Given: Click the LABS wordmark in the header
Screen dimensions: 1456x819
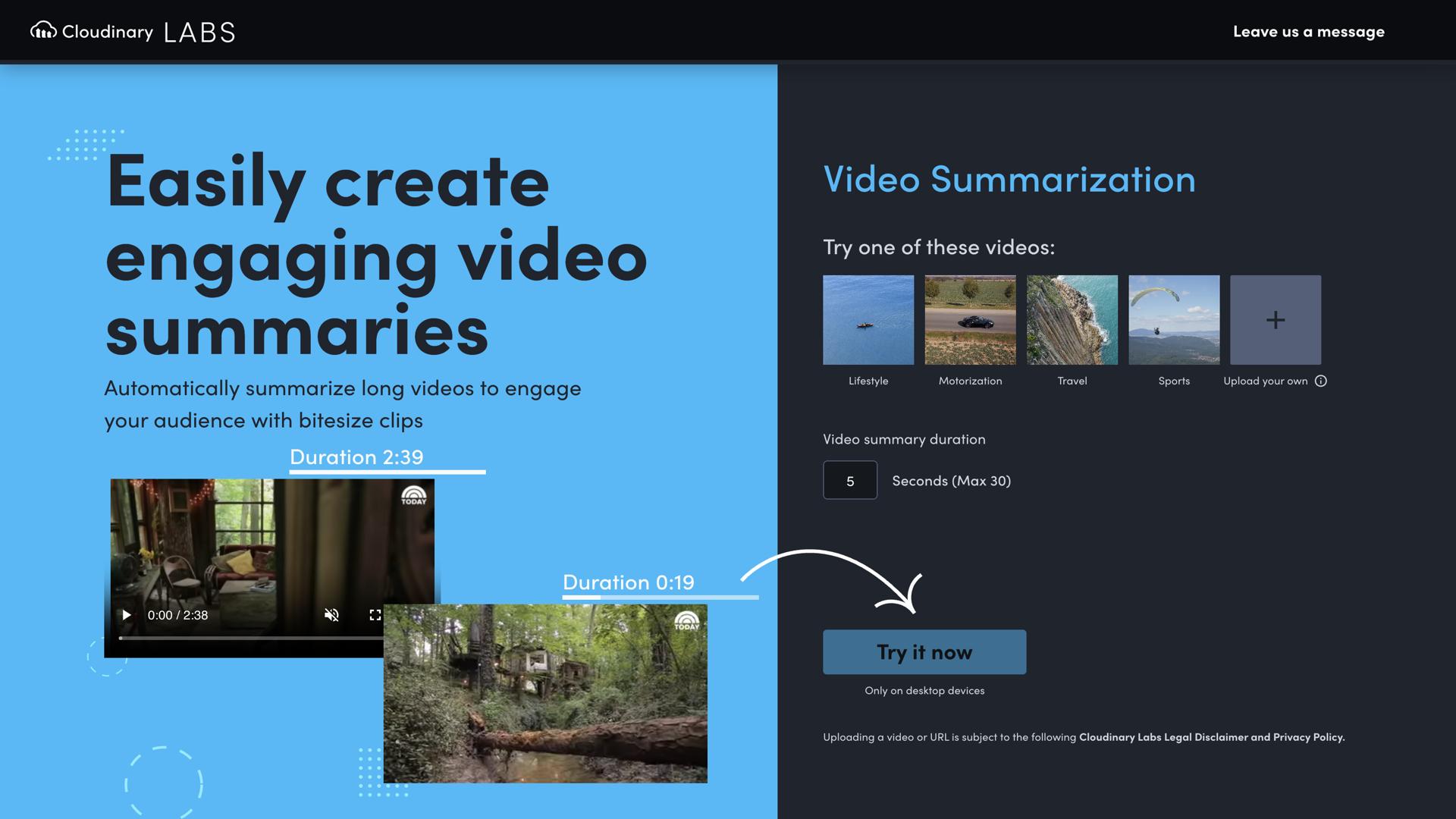Looking at the screenshot, I should click(198, 31).
